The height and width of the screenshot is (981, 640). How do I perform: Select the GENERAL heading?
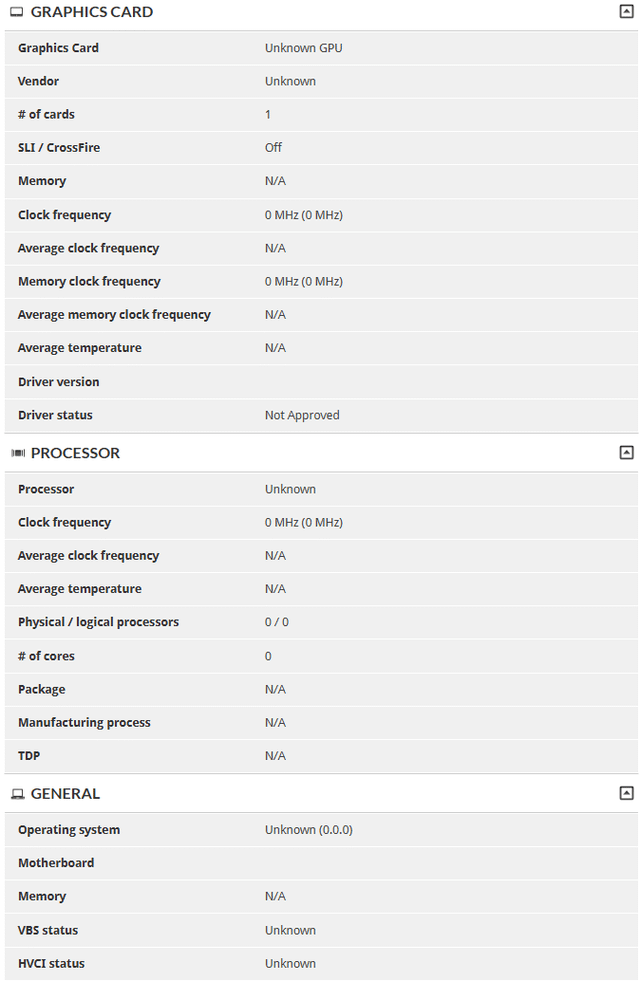65,794
